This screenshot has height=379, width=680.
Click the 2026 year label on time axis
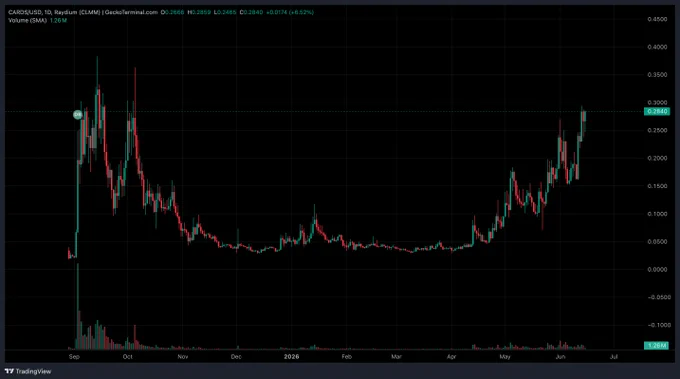pos(291,357)
